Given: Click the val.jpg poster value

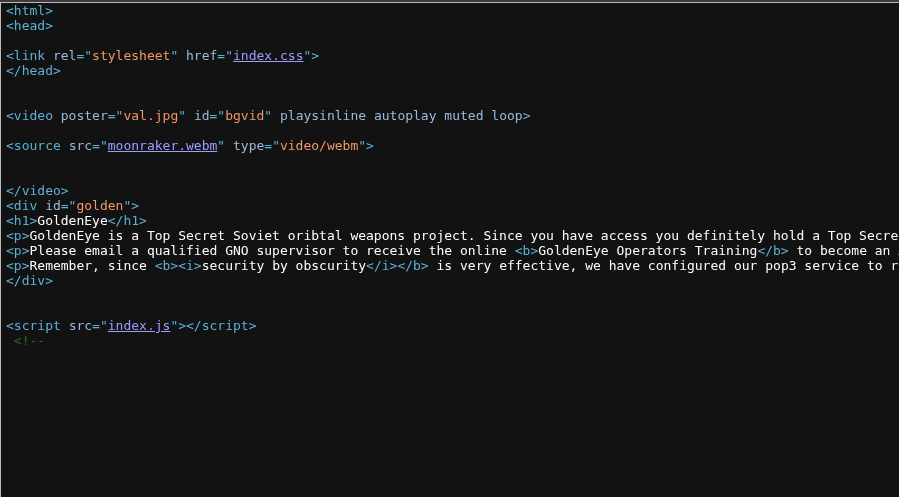Looking at the screenshot, I should [150, 116].
